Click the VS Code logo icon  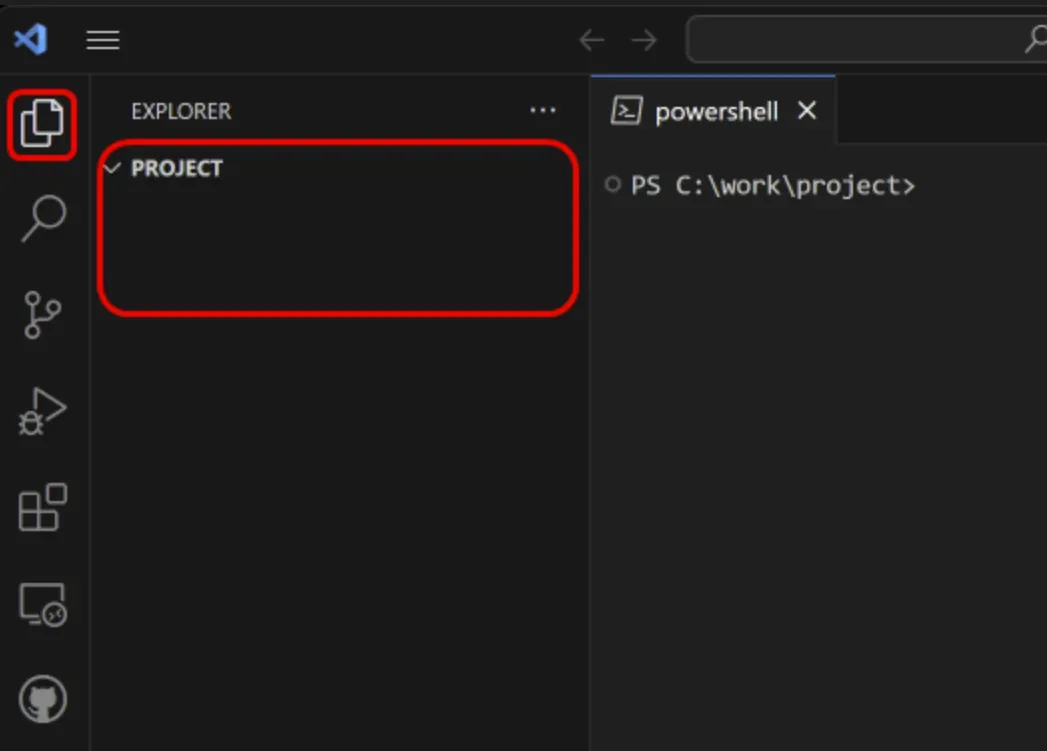(30, 39)
